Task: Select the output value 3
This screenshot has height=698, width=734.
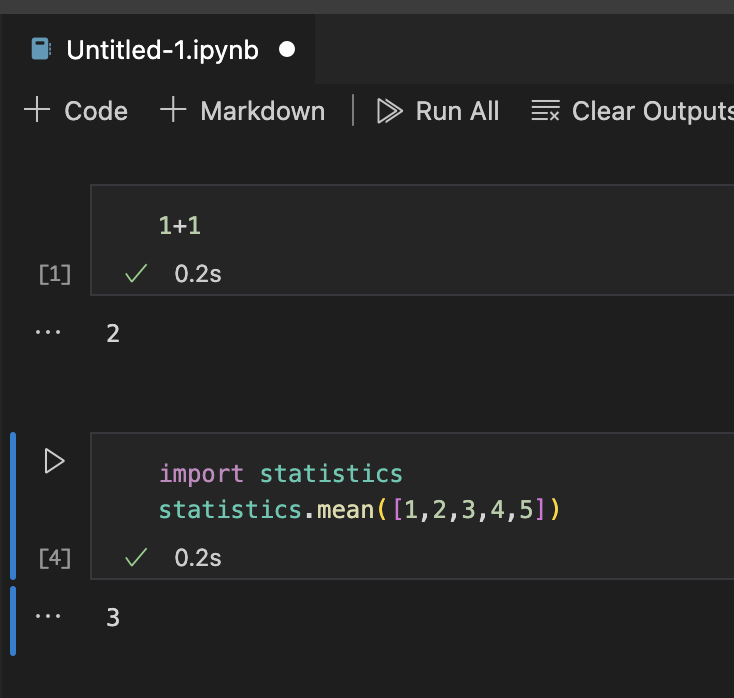Action: point(113,618)
